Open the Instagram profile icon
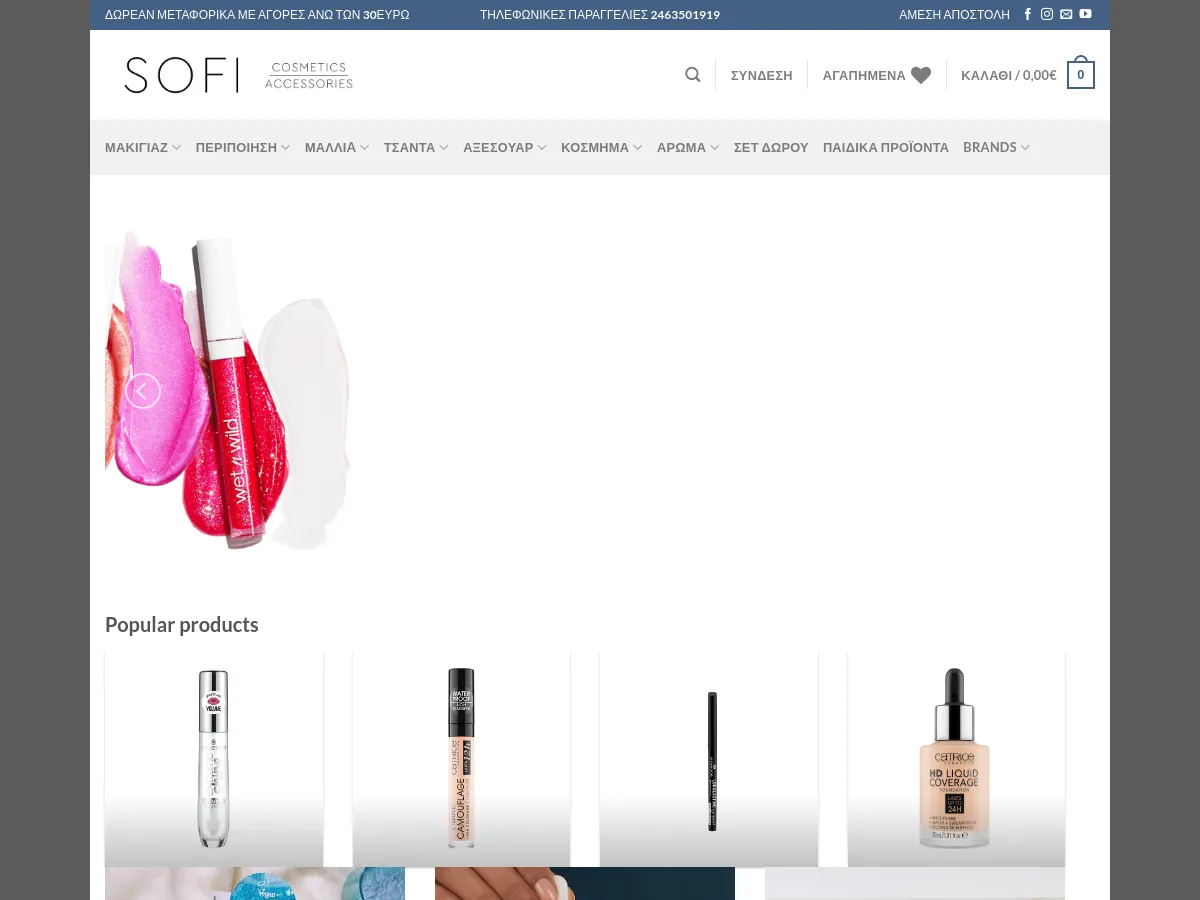 click(1047, 14)
